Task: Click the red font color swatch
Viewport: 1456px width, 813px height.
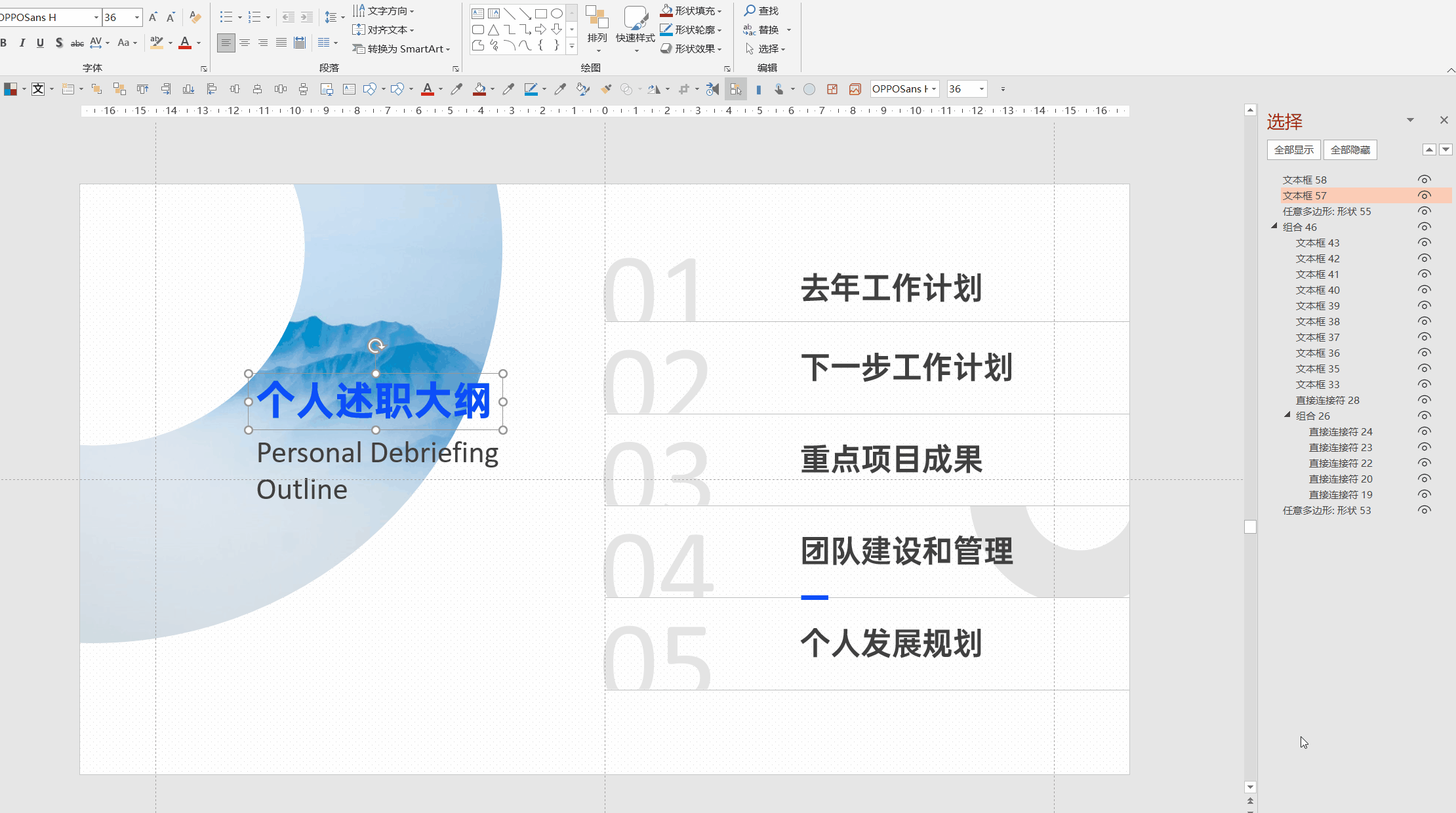Action: [185, 43]
